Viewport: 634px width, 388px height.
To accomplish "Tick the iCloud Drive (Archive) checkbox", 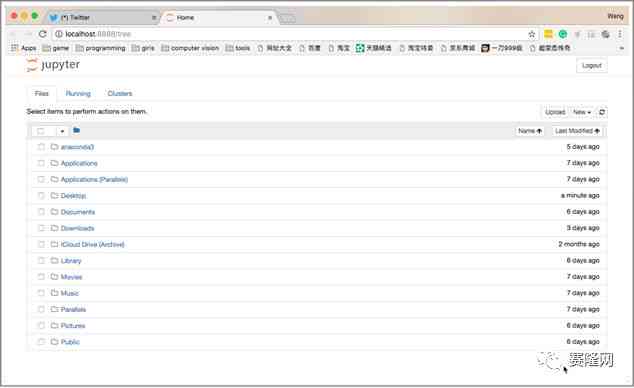I will pos(41,244).
